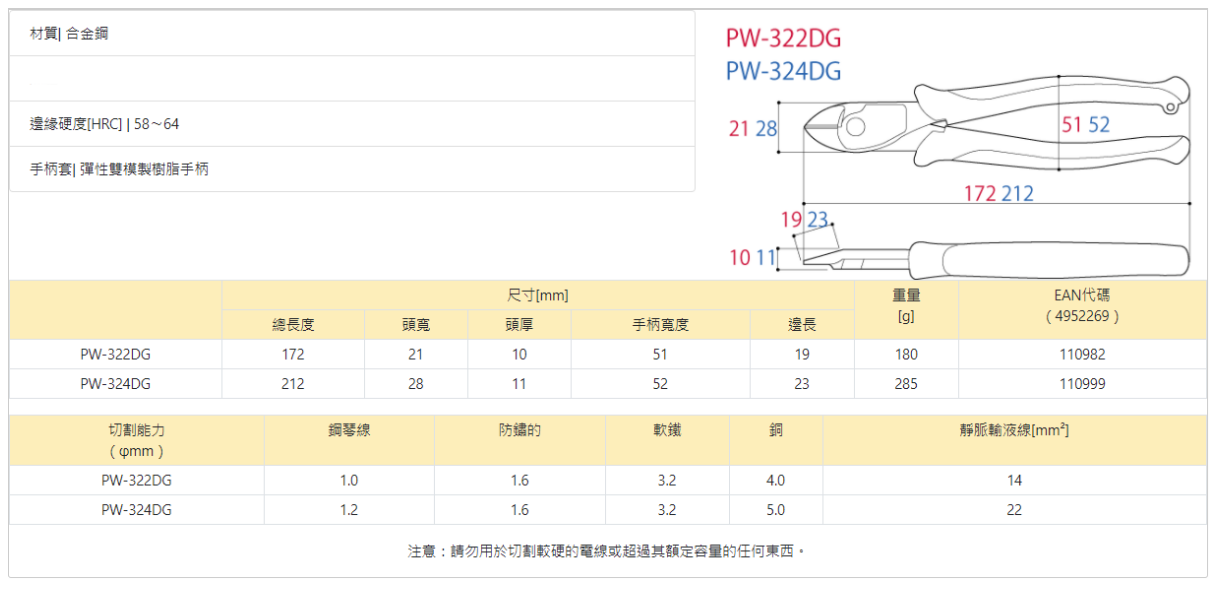Click 頭厚 cell 10 in PW-322DG row
Image resolution: width=1227 pixels, height=596 pixels.
tap(519, 354)
